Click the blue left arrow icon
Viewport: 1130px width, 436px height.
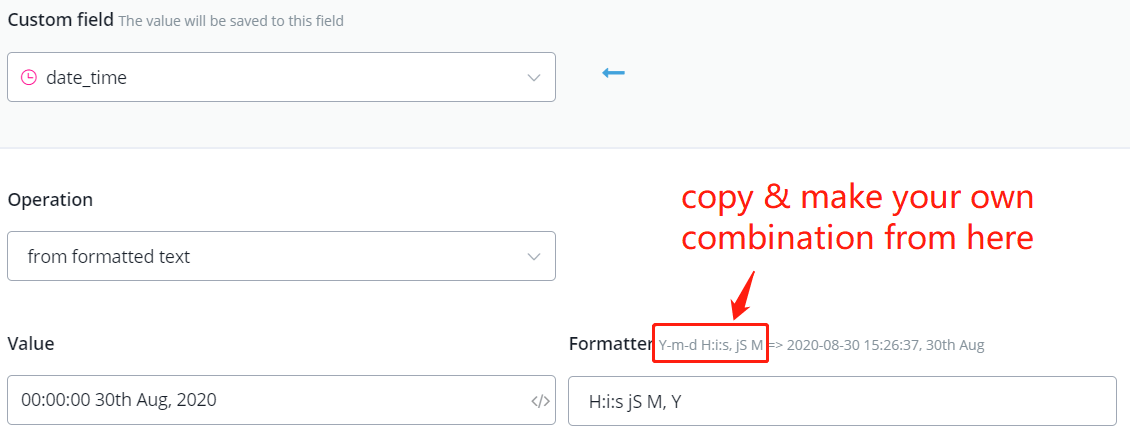click(613, 73)
